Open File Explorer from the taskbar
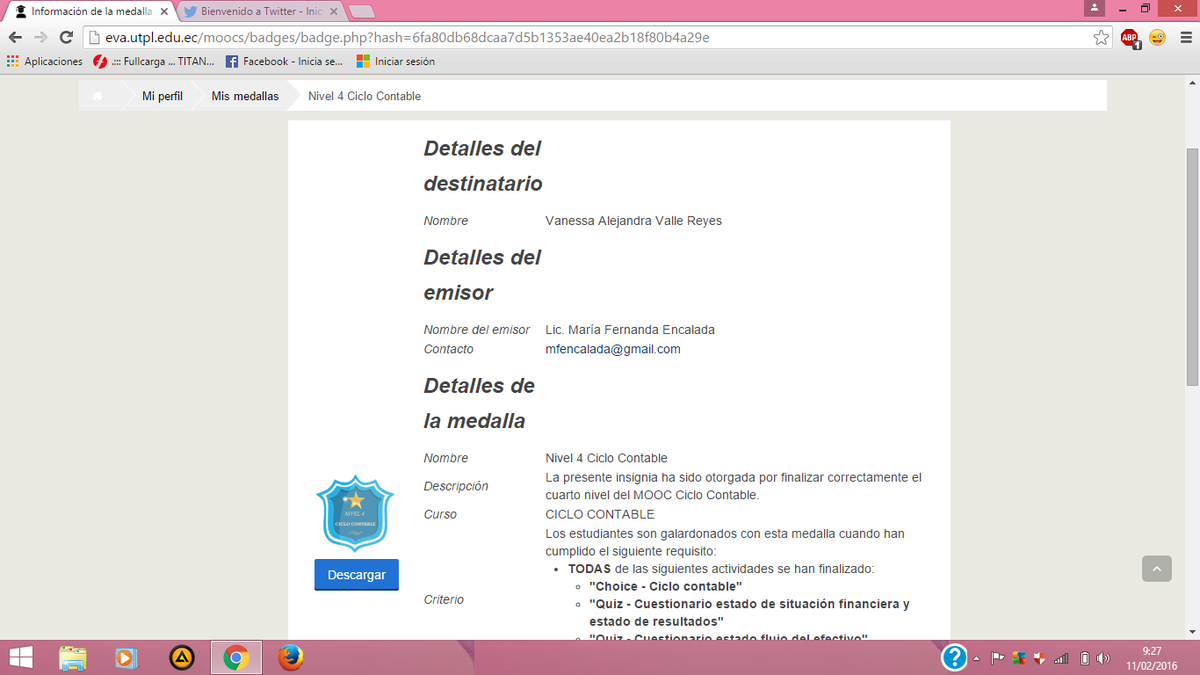Screen dimensions: 1200x675 coord(73,658)
